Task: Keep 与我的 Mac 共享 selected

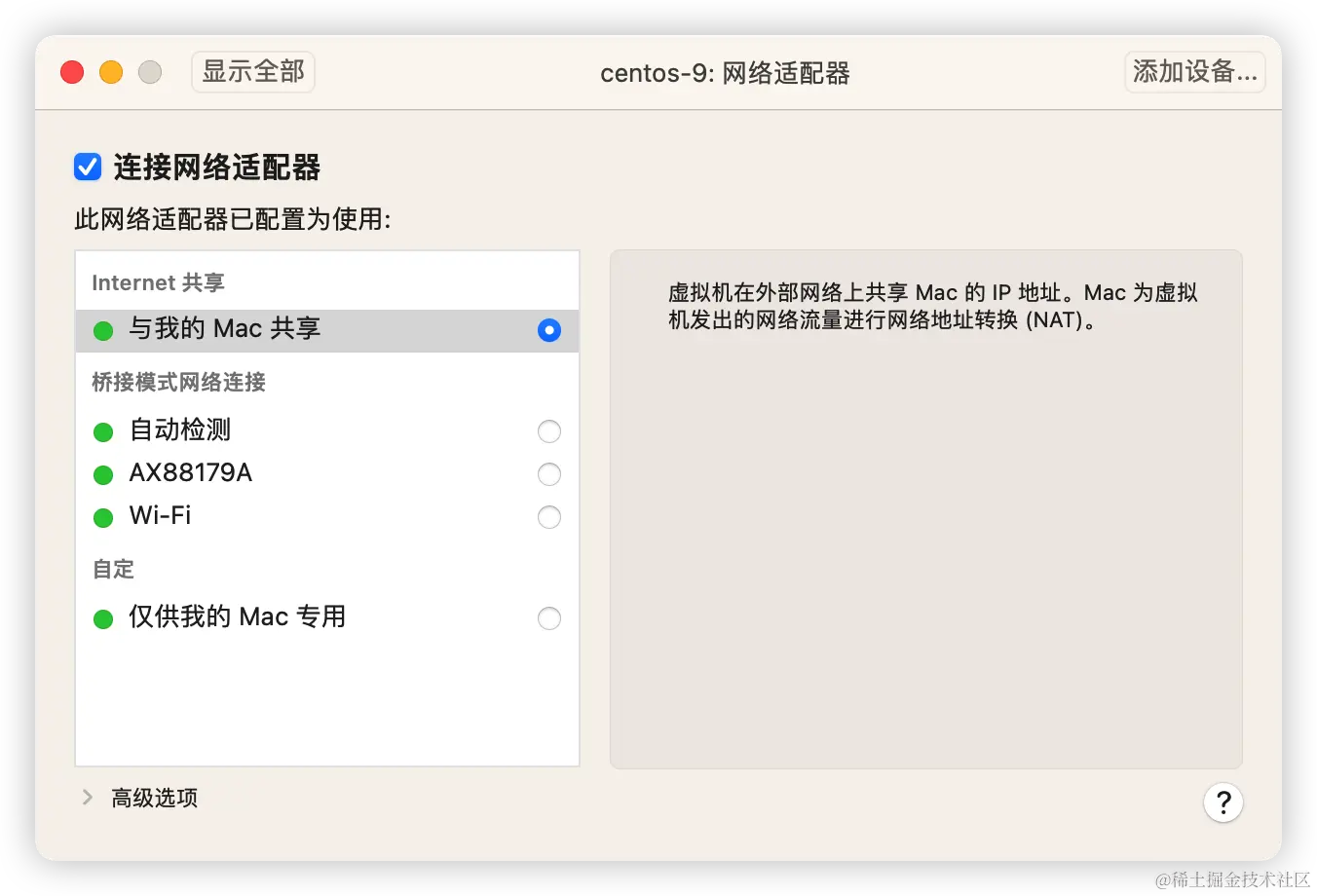Action: point(548,330)
